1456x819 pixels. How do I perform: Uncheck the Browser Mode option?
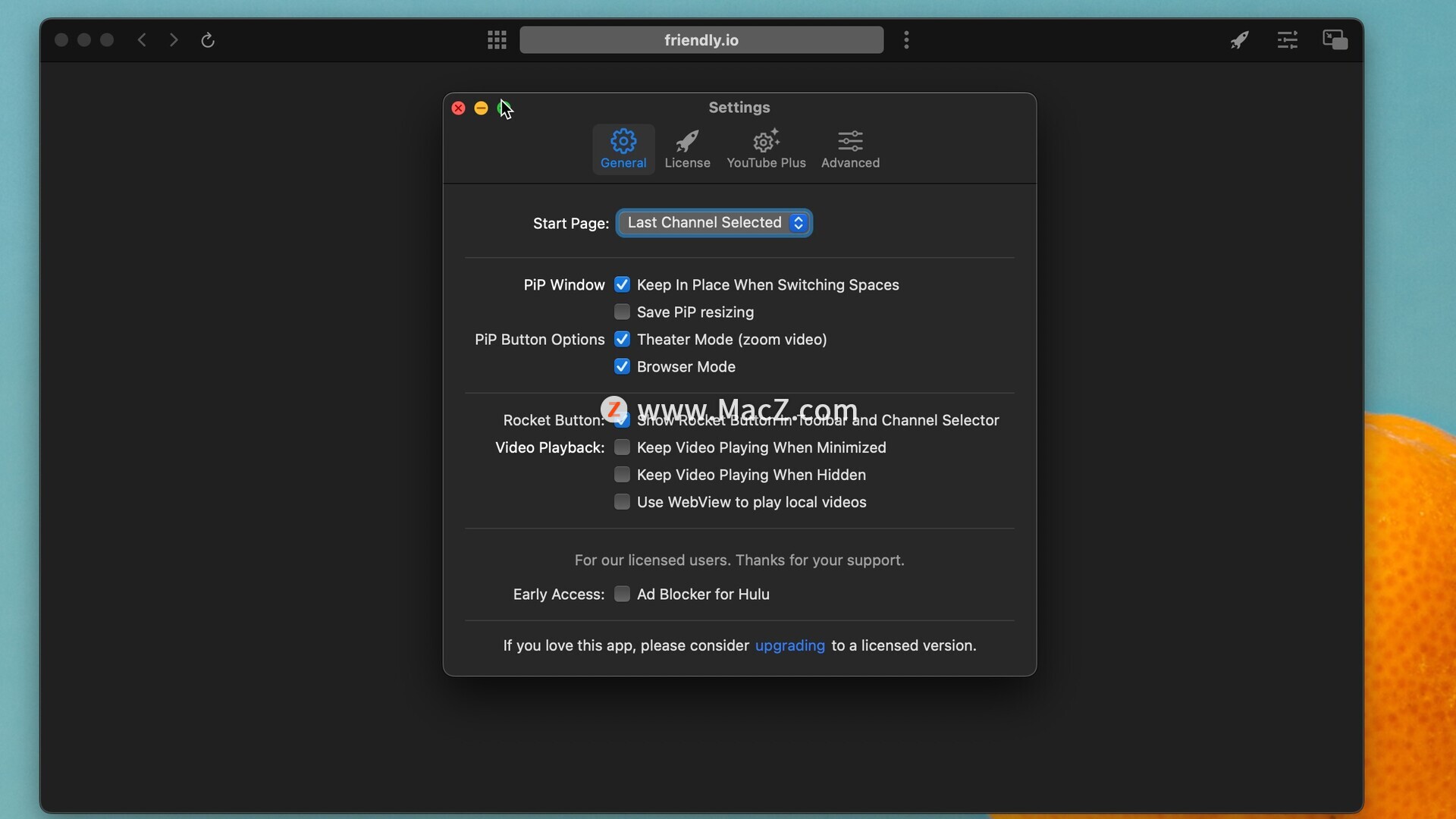coord(622,366)
